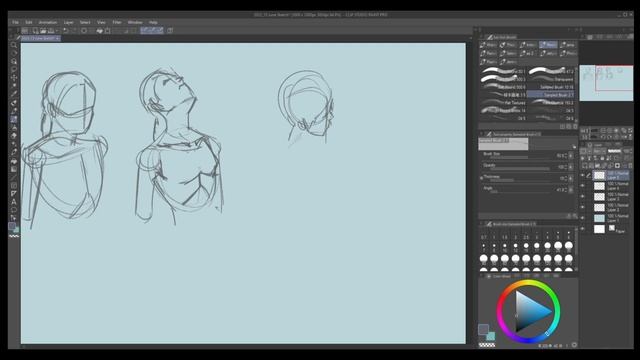640x360 pixels.
Task: Open the Layer menu
Action: point(68,22)
